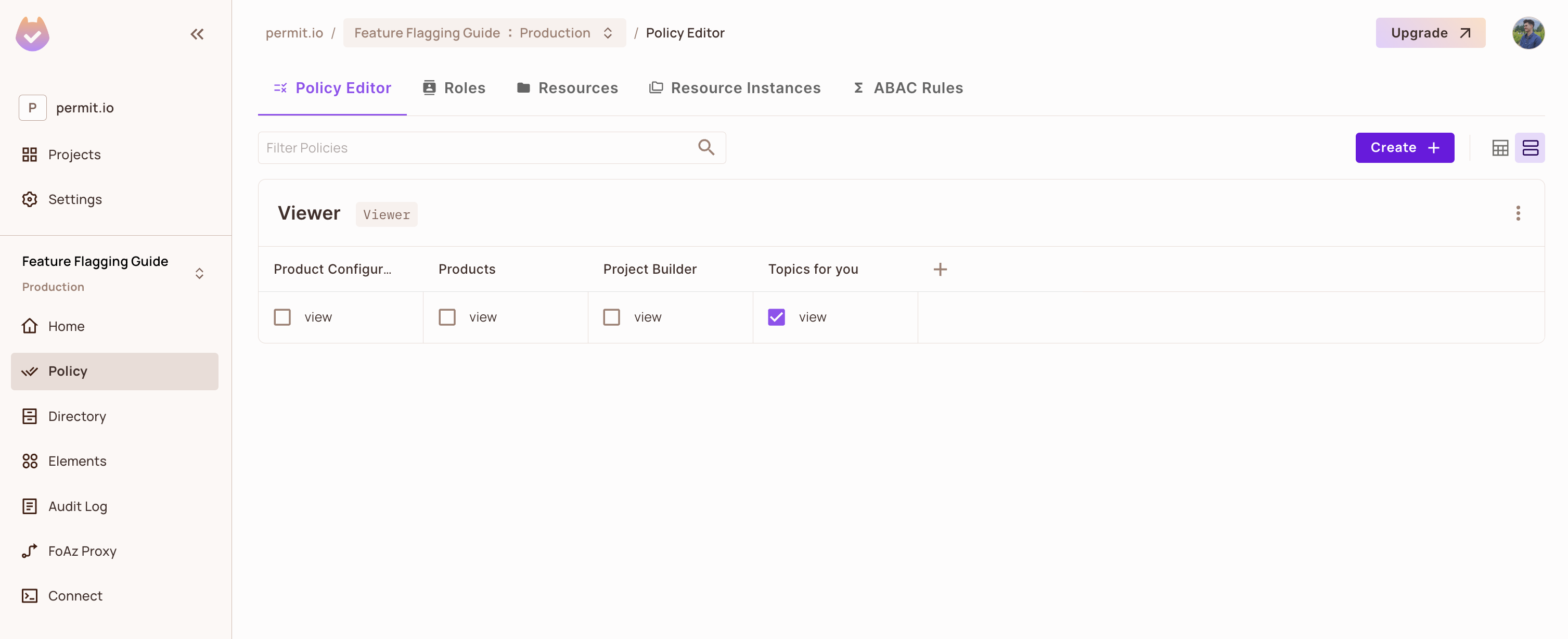This screenshot has height=639, width=1568.
Task: Open the Connect terminal icon
Action: point(31,596)
